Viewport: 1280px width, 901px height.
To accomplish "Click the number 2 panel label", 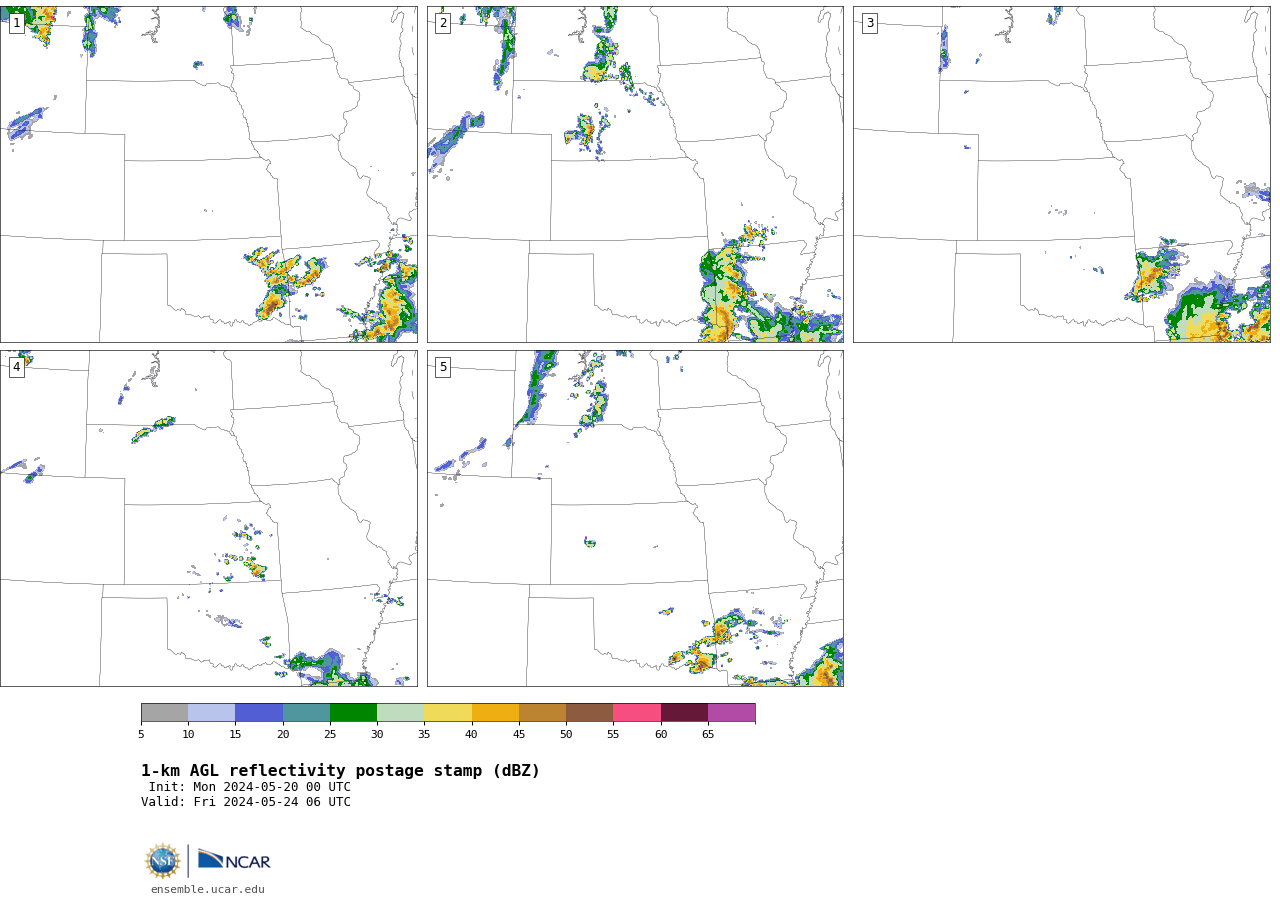I will [443, 23].
